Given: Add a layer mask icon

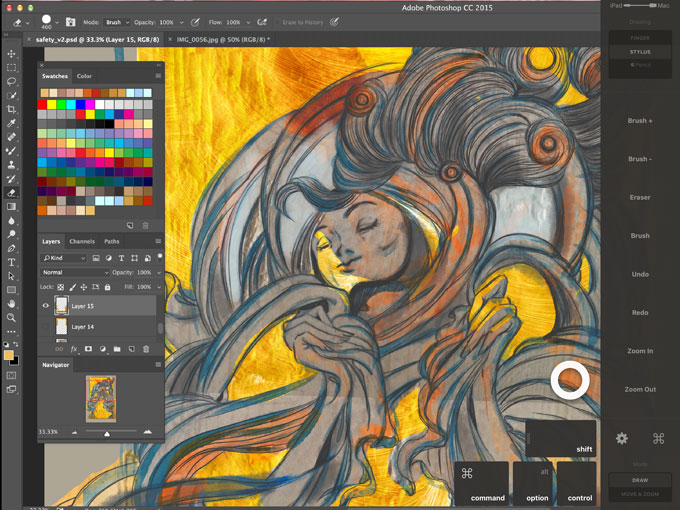Looking at the screenshot, I should click(88, 349).
